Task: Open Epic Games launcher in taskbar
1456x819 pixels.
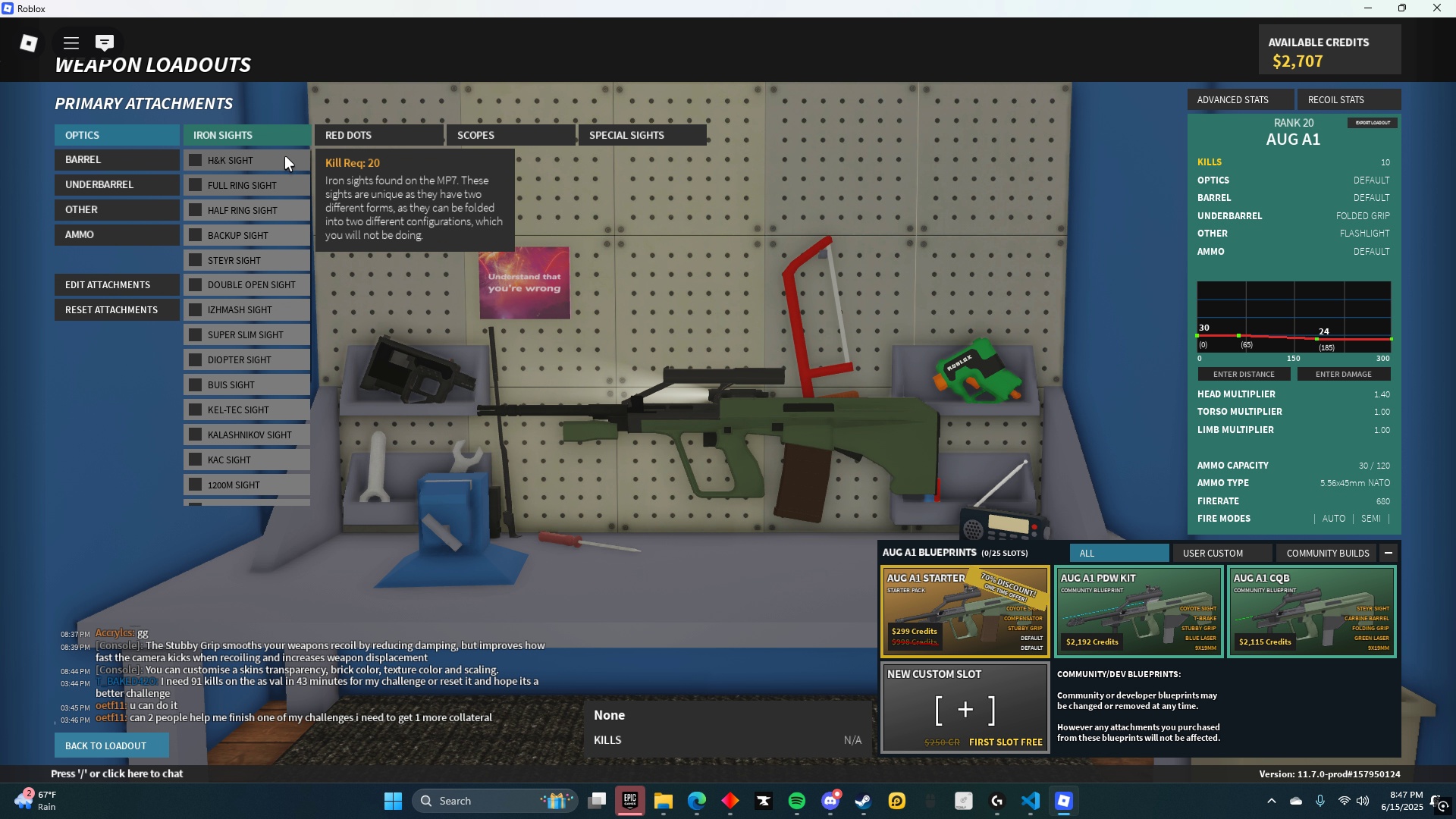Action: pyautogui.click(x=630, y=801)
